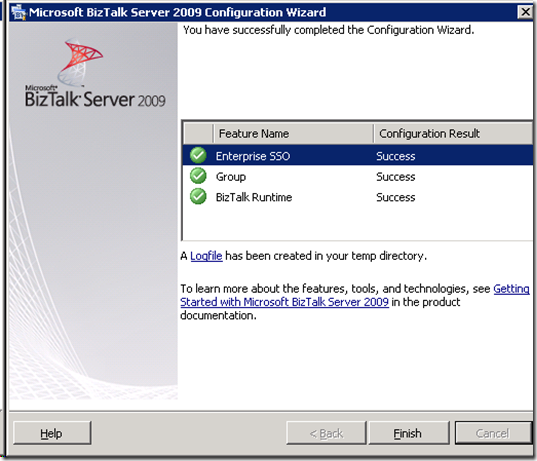Select the Enterprise SSO feature row

coord(358,156)
